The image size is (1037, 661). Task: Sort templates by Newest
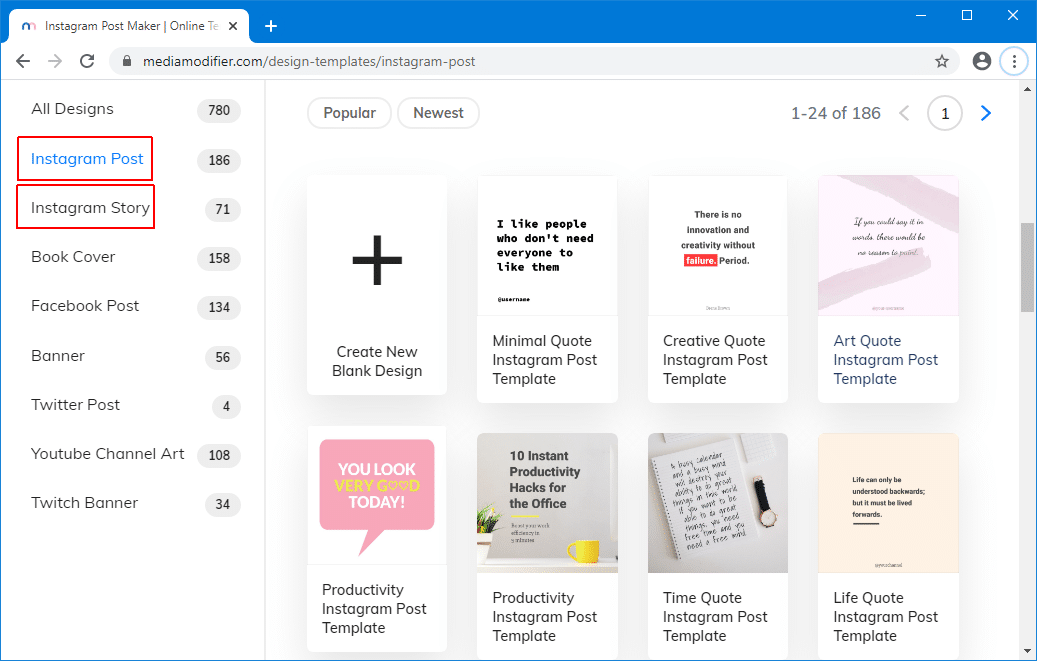tap(438, 113)
